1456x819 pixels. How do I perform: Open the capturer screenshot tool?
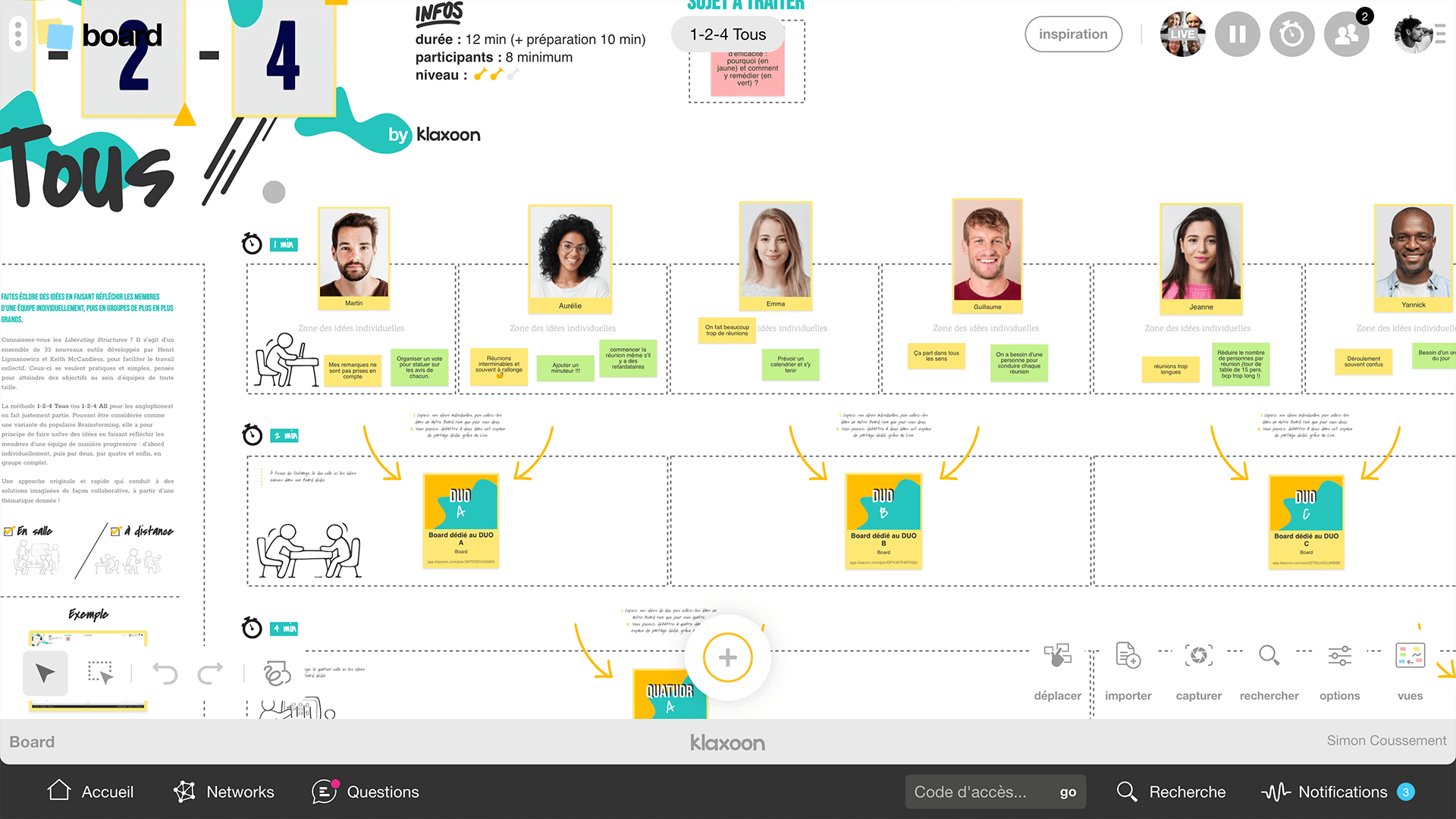[x=1198, y=656]
